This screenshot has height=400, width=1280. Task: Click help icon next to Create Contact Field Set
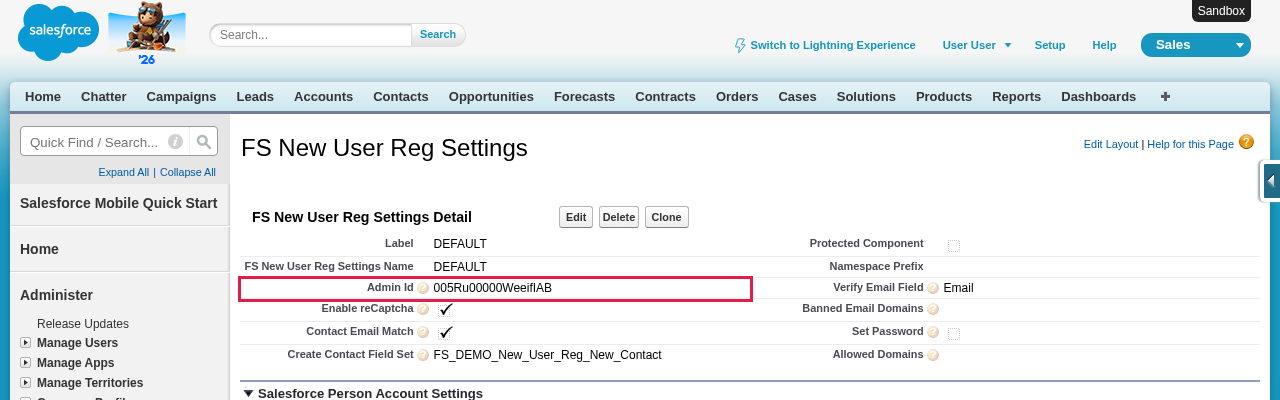tap(423, 355)
